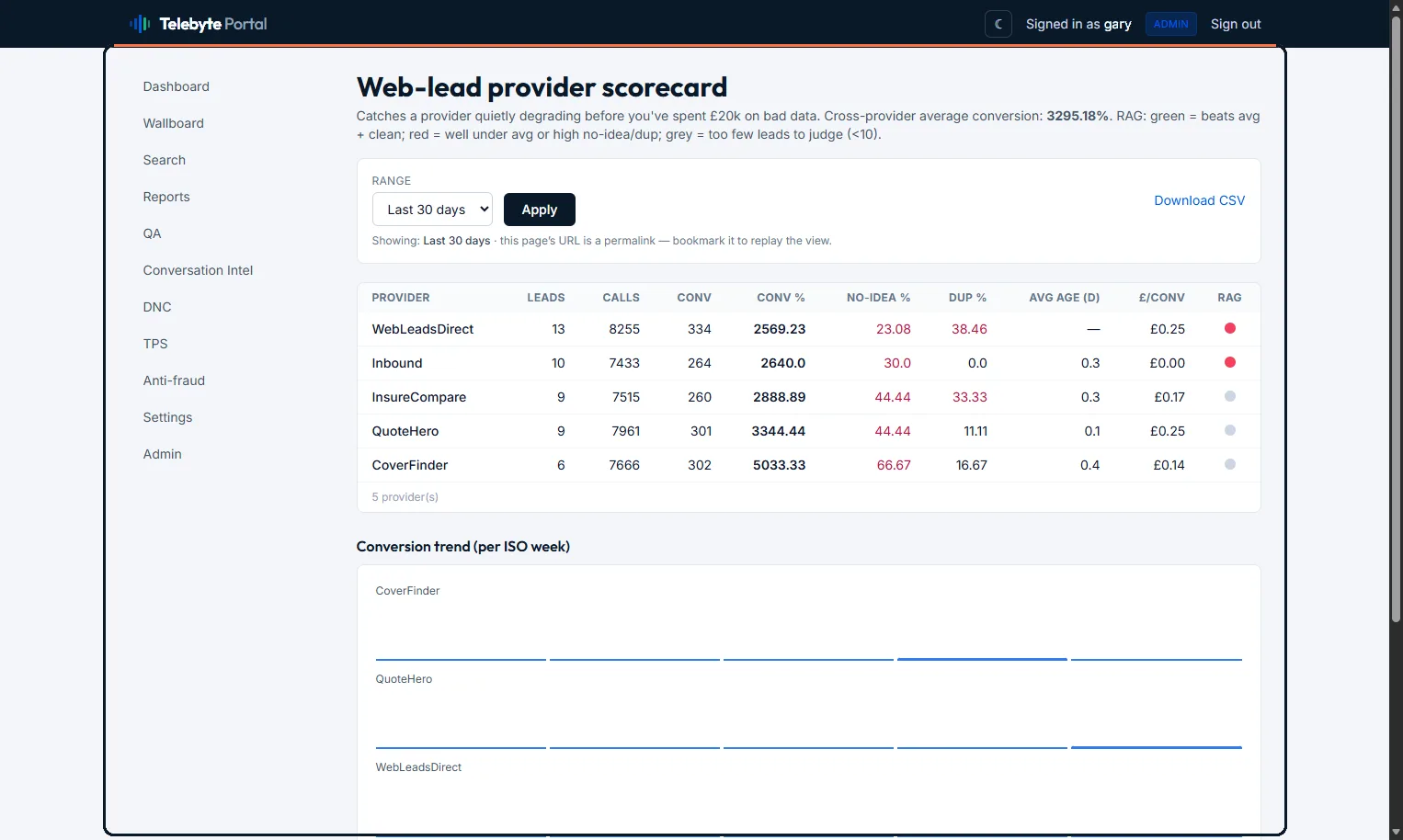Click the Telebyte Portal logo icon
1403x840 pixels.
pyautogui.click(x=140, y=24)
